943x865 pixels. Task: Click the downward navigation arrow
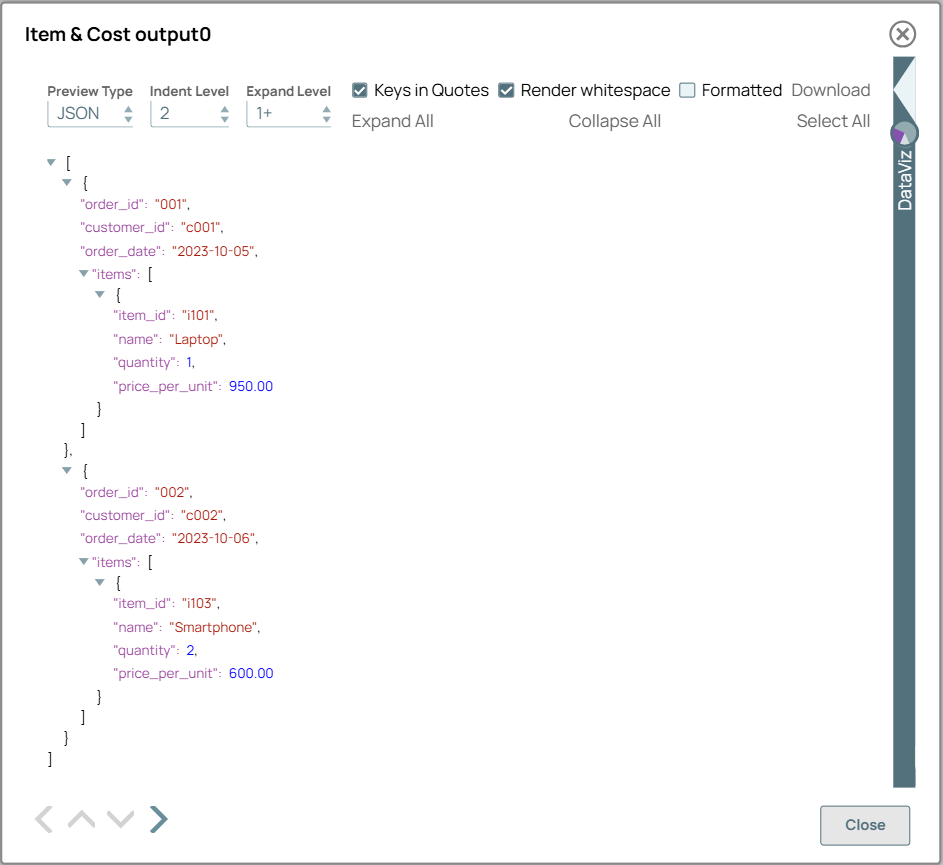pyautogui.click(x=120, y=819)
